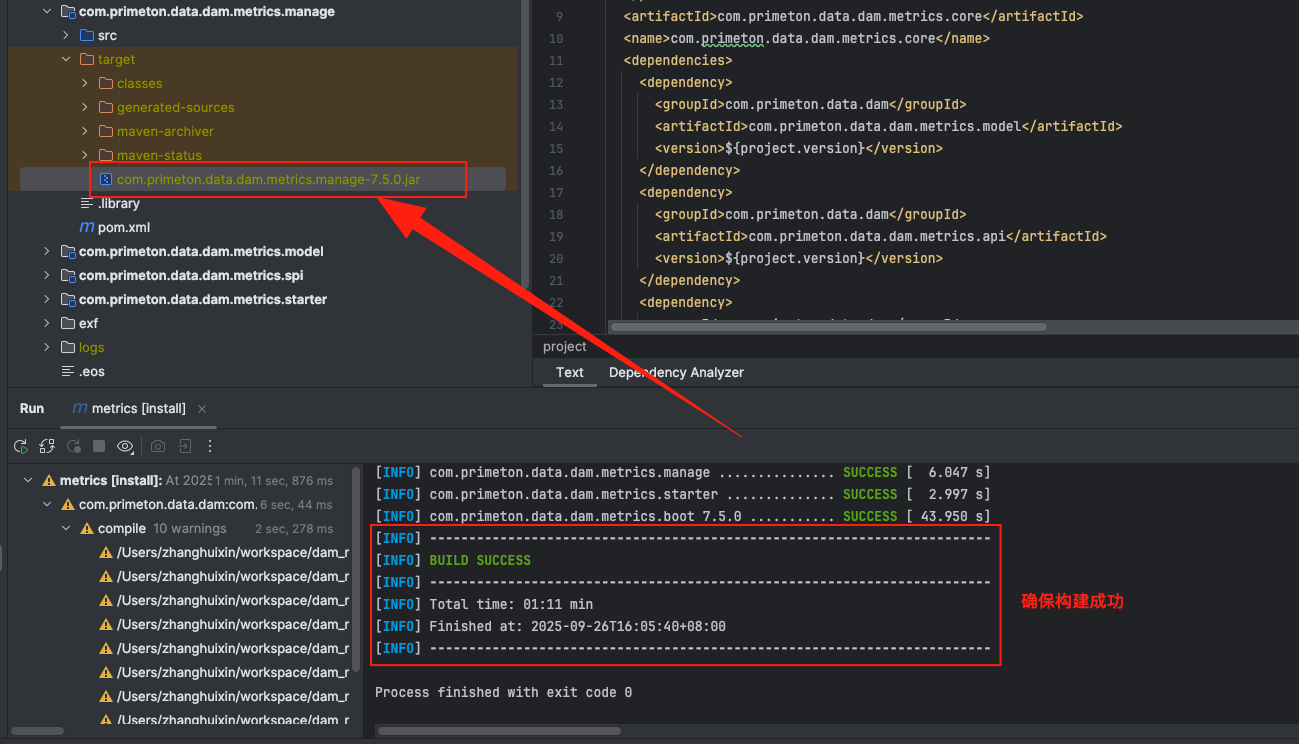1299x744 pixels.
Task: Click the project breadcrumb below editor
Action: (x=565, y=346)
